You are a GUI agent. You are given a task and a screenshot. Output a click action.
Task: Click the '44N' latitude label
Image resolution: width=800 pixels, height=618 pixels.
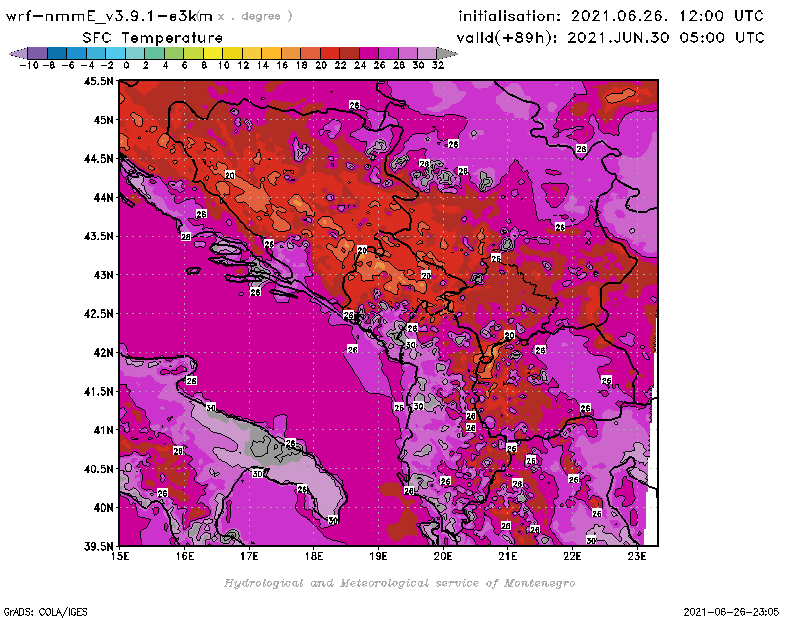coord(103,197)
